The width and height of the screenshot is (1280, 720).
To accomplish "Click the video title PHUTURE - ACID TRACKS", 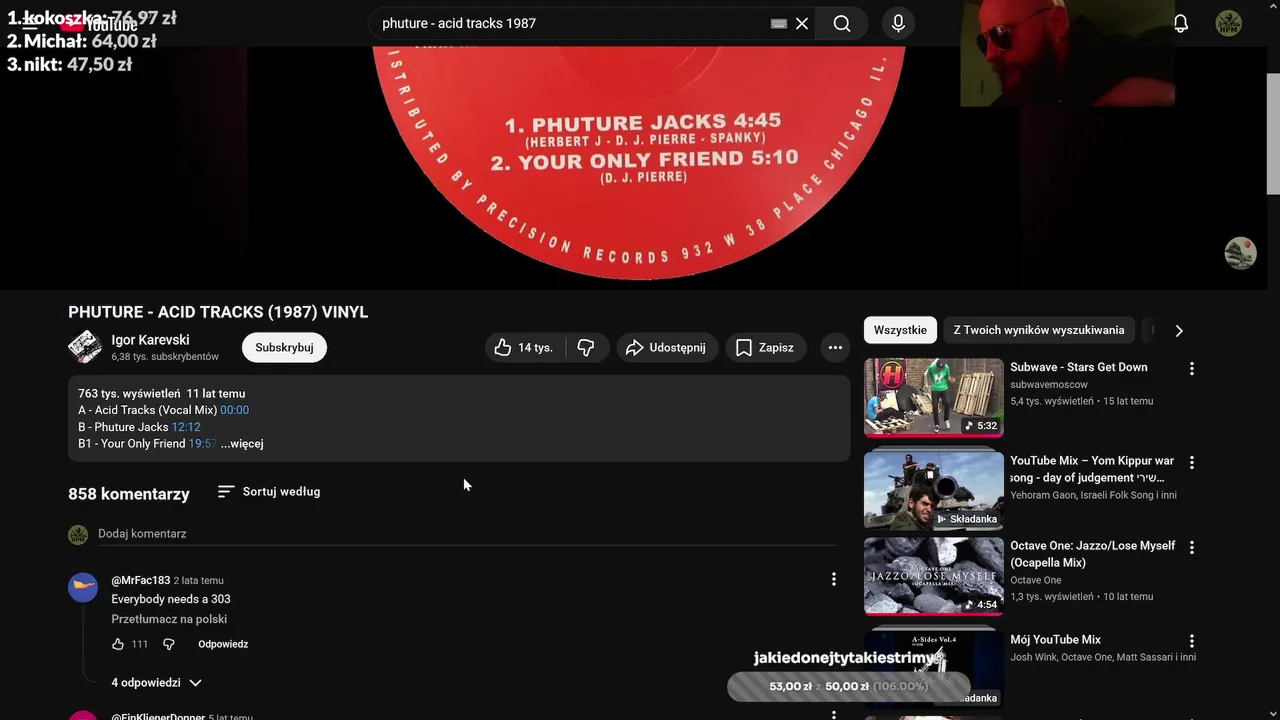I will point(218,312).
